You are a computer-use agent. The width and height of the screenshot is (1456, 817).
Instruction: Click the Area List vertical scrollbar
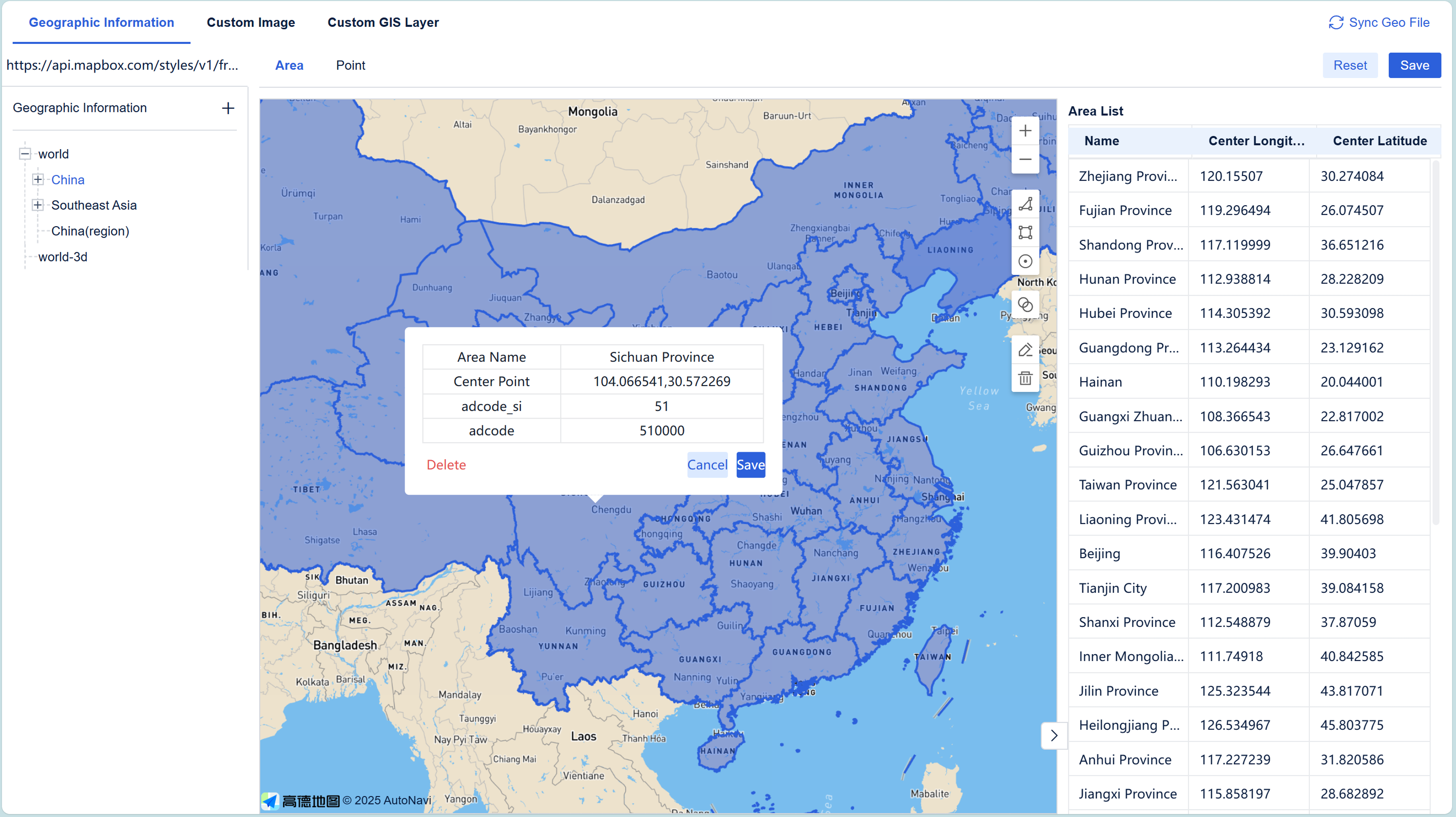pos(1435,343)
